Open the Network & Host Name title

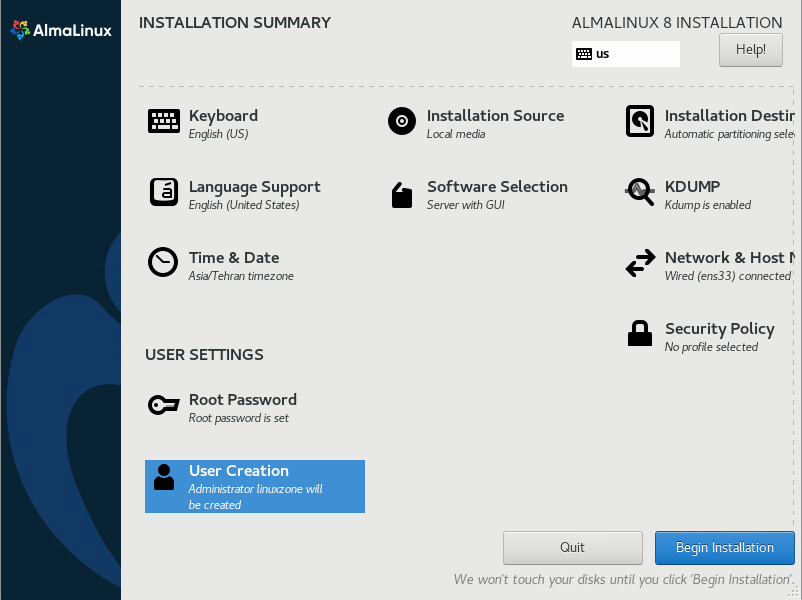coord(730,257)
